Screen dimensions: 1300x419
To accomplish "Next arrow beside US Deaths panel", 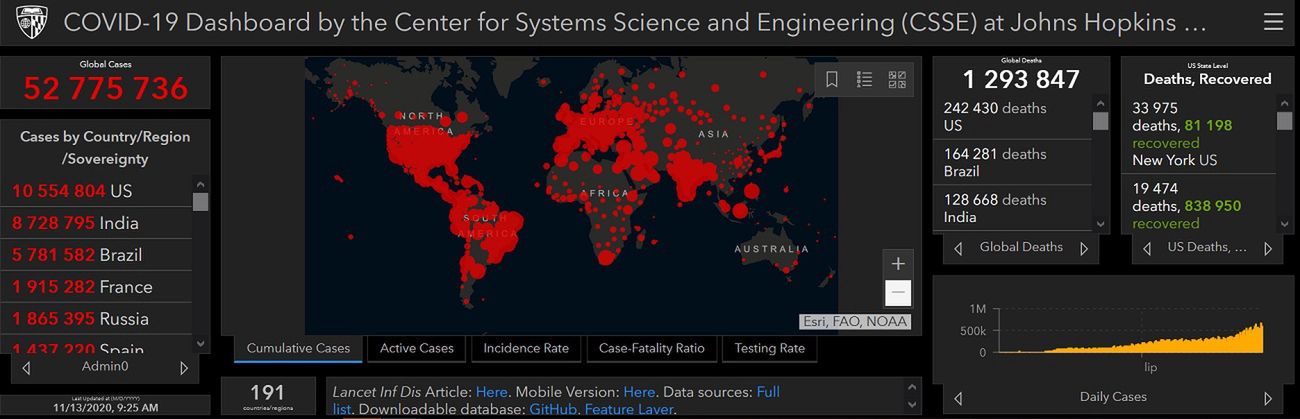I will pos(1268,248).
